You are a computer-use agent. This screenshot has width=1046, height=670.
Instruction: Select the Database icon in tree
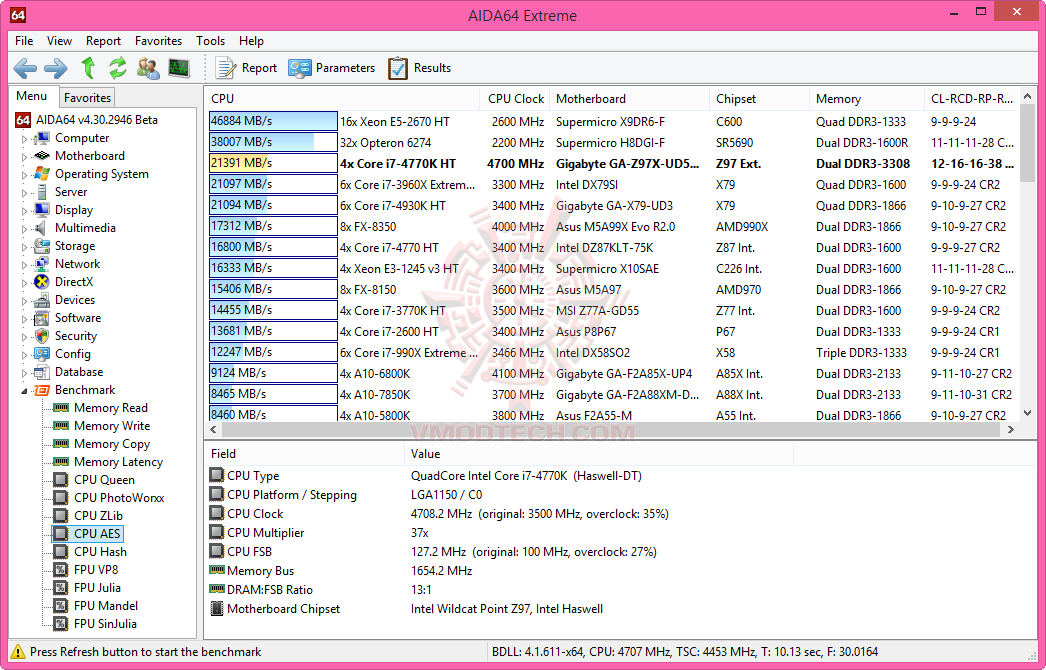click(41, 372)
